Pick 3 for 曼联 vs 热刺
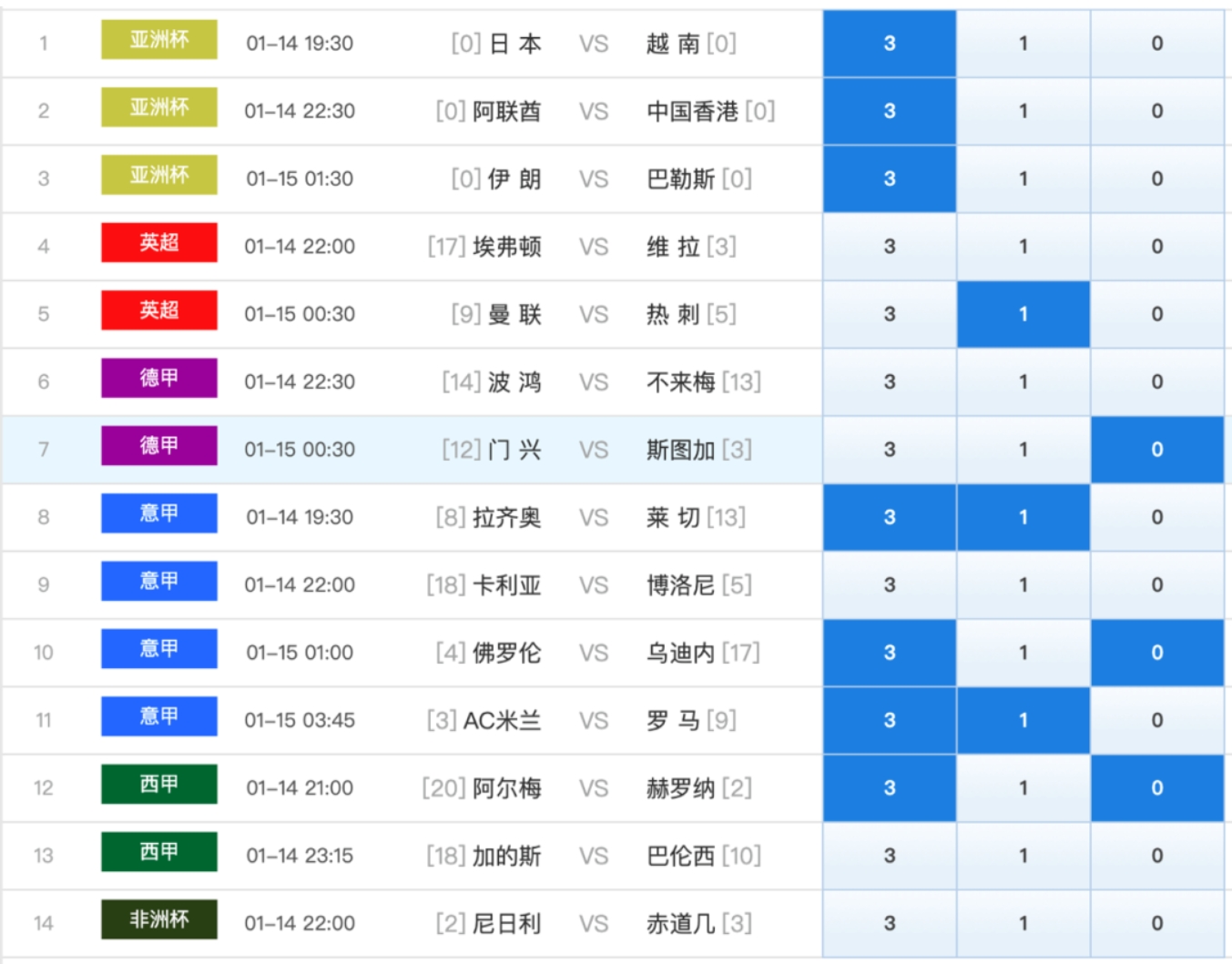The image size is (1232, 964). (x=890, y=314)
